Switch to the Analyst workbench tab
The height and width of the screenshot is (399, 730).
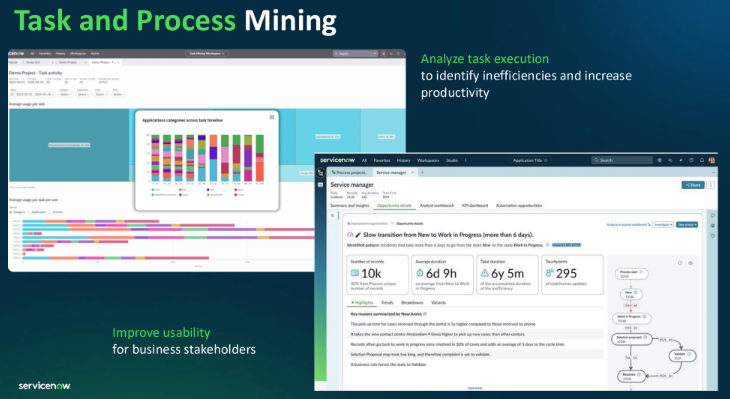tap(437, 205)
